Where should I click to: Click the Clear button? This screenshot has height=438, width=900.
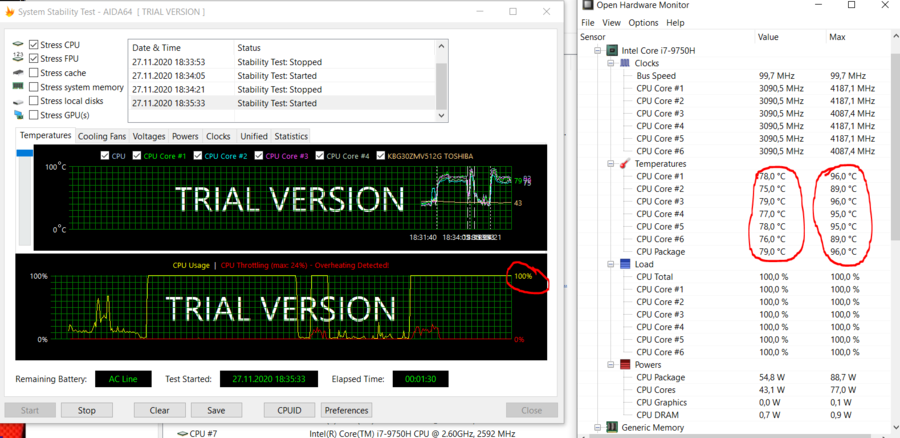coord(159,410)
